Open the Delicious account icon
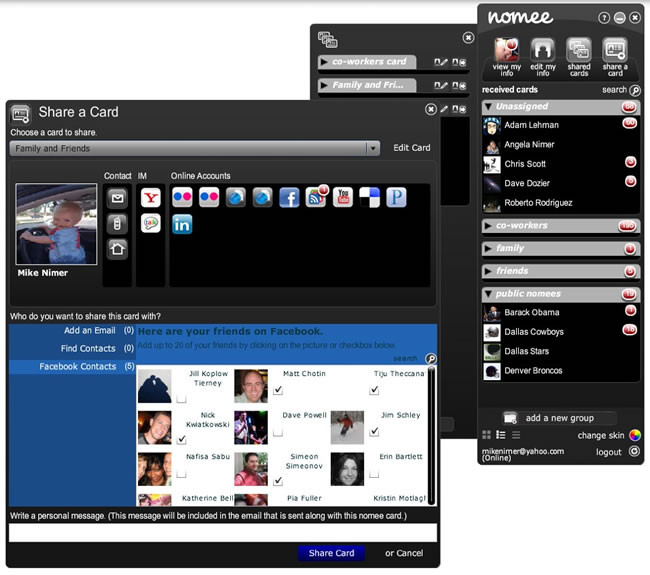This screenshot has height=575, width=650. point(369,197)
